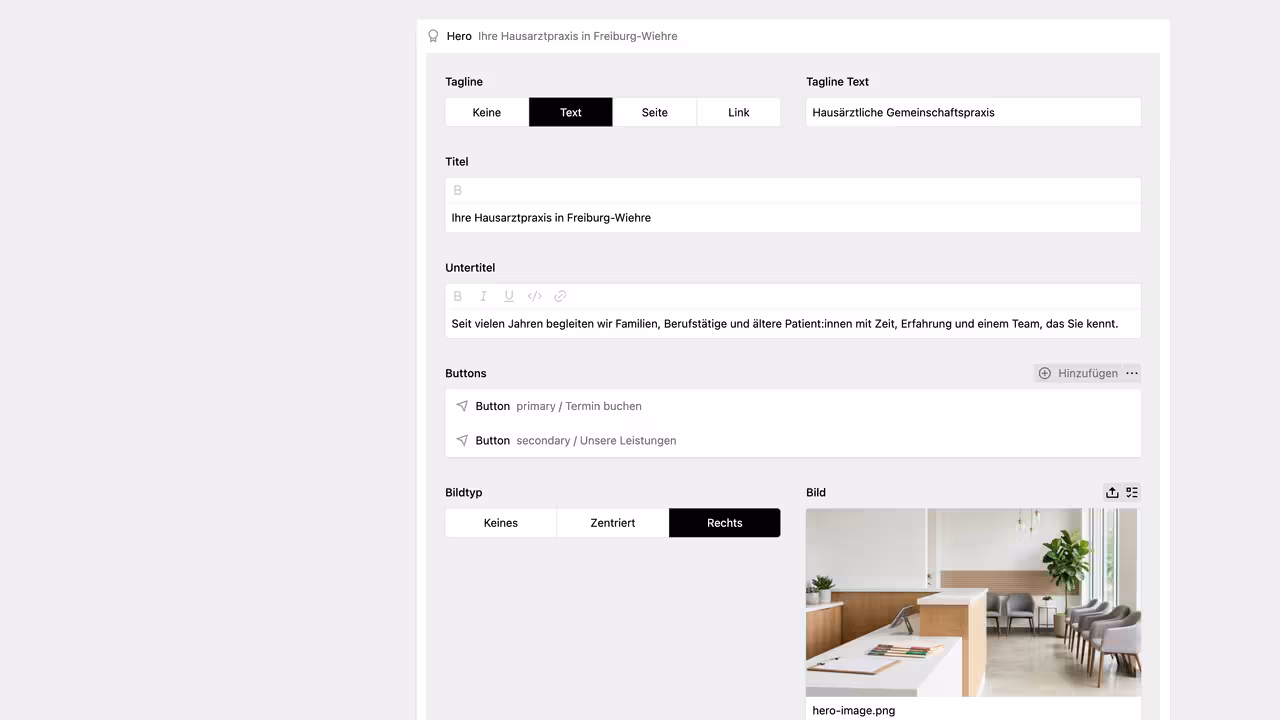Click the Tagline Text label
Viewport: 1280px width, 720px height.
pos(838,82)
